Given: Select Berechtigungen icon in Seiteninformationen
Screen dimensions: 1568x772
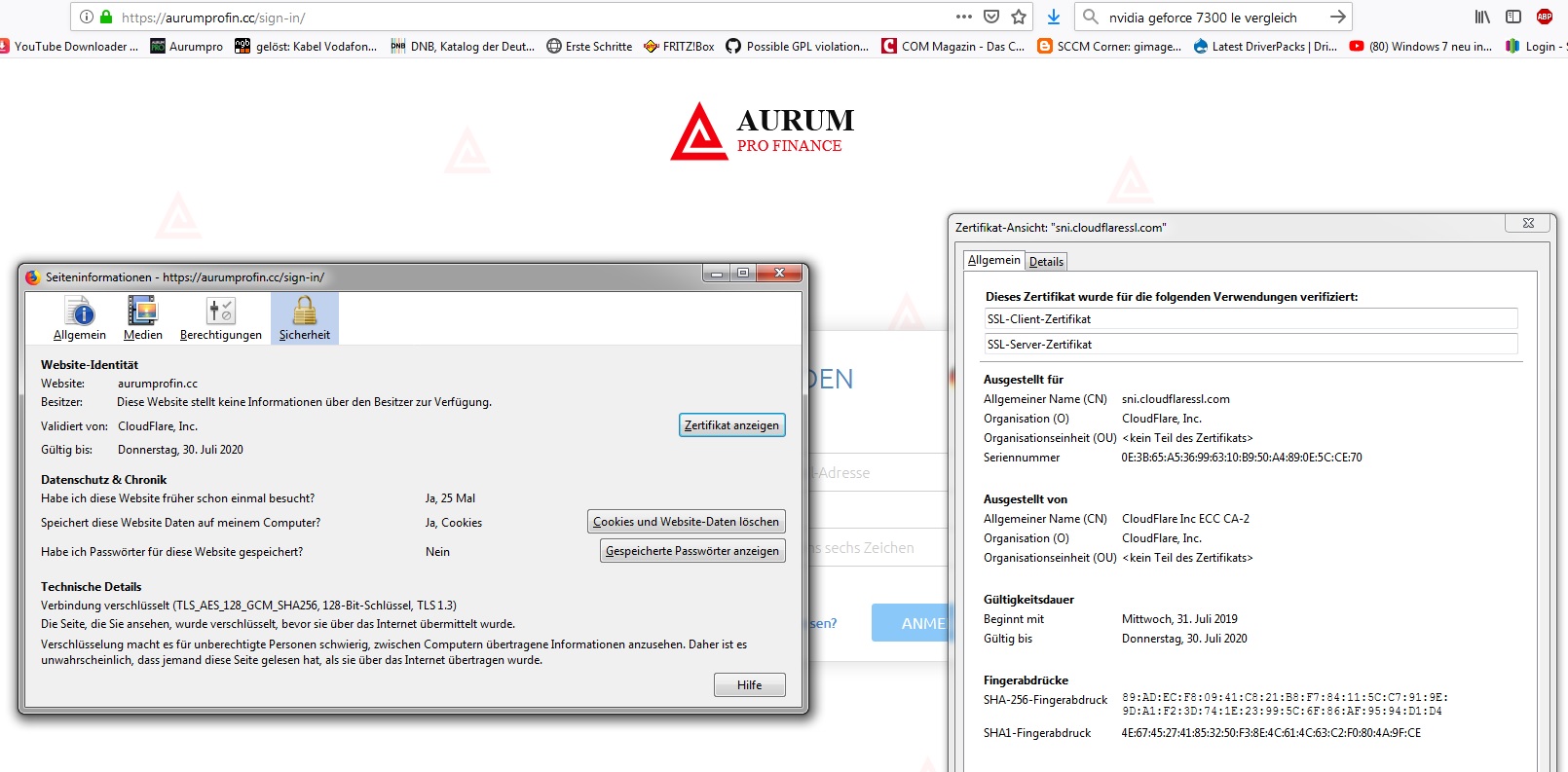Looking at the screenshot, I should [221, 318].
